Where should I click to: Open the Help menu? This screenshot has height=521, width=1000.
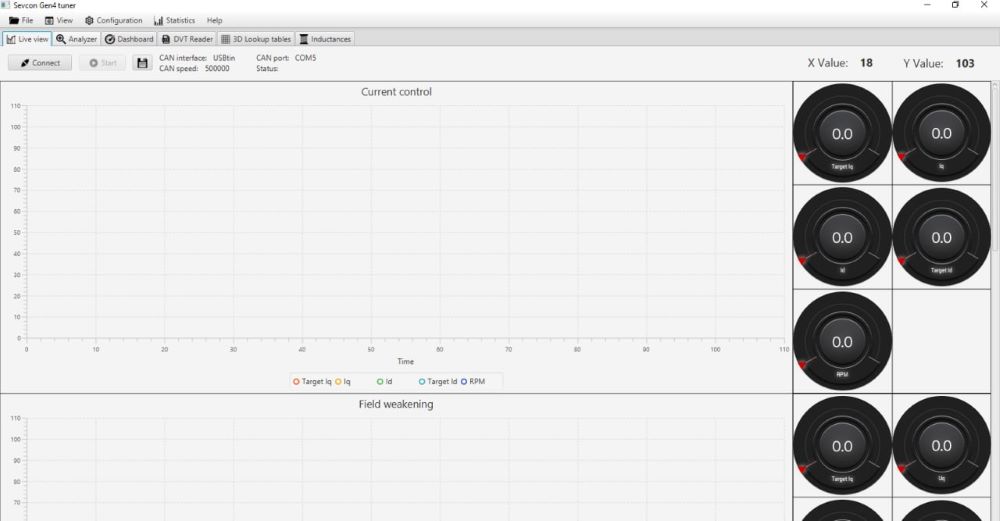[214, 20]
